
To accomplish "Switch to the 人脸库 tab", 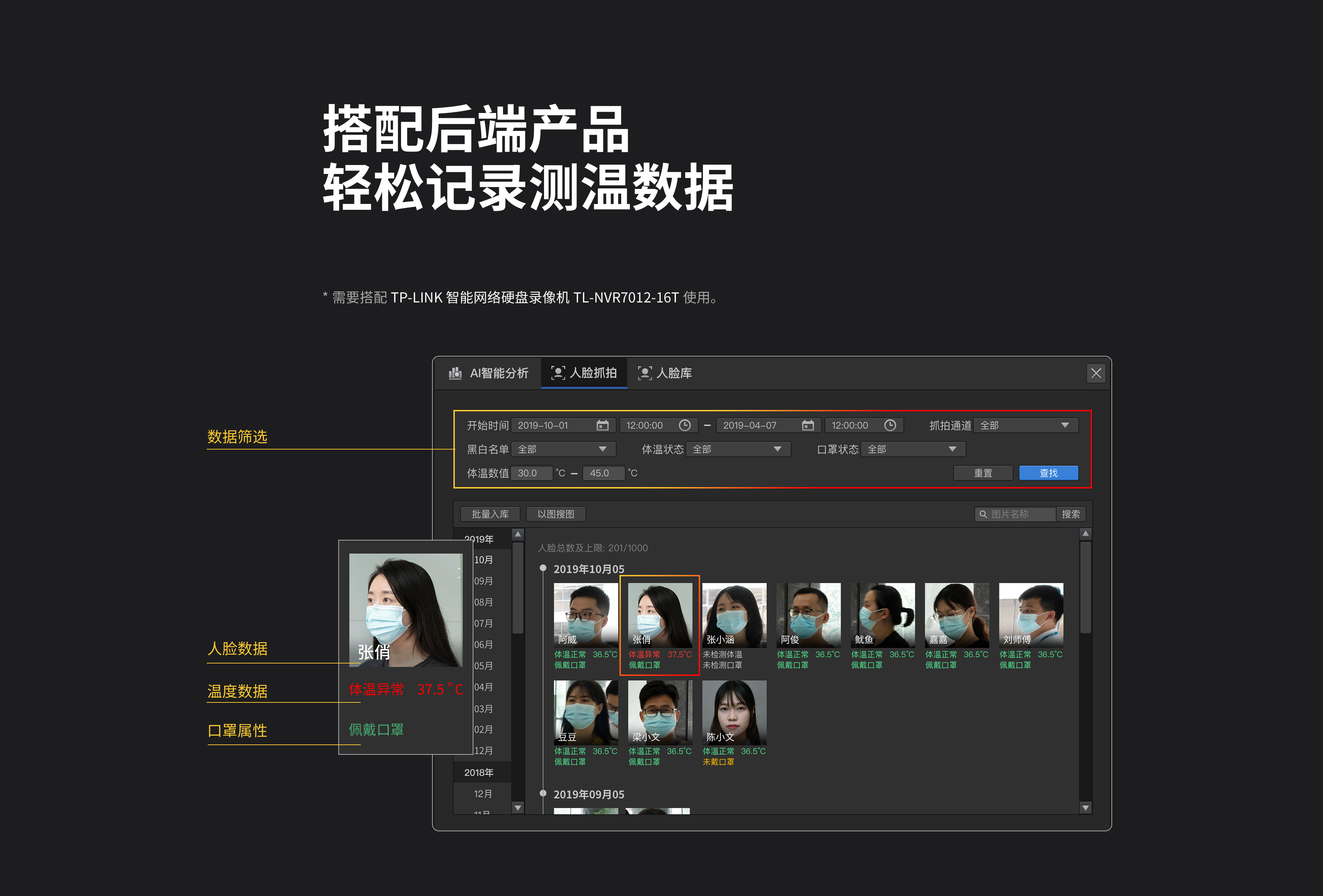I will [x=665, y=373].
